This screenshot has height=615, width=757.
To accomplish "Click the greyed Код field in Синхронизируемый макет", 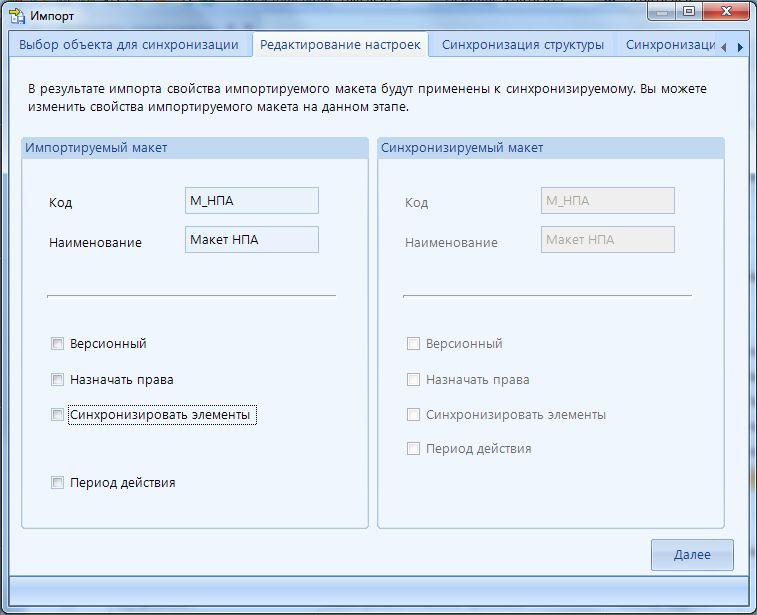I will point(607,201).
